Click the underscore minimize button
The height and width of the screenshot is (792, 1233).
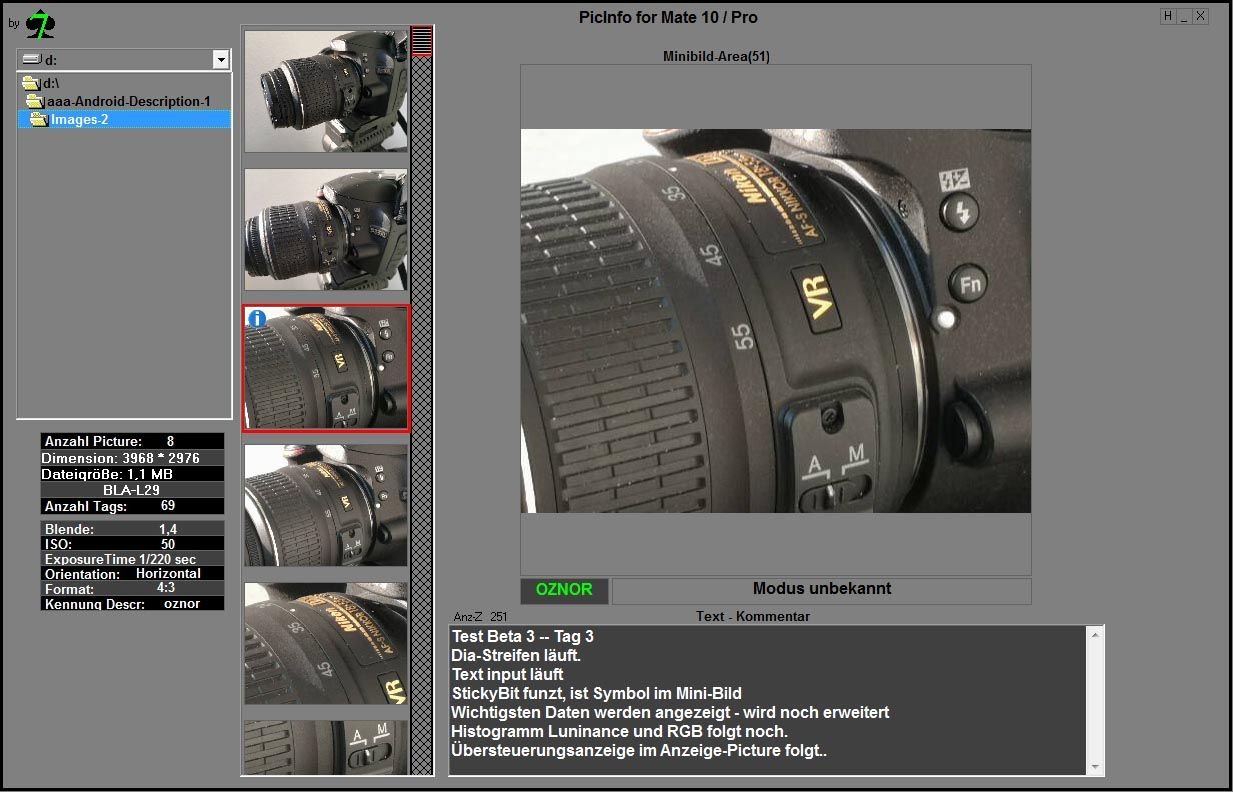(x=1184, y=16)
